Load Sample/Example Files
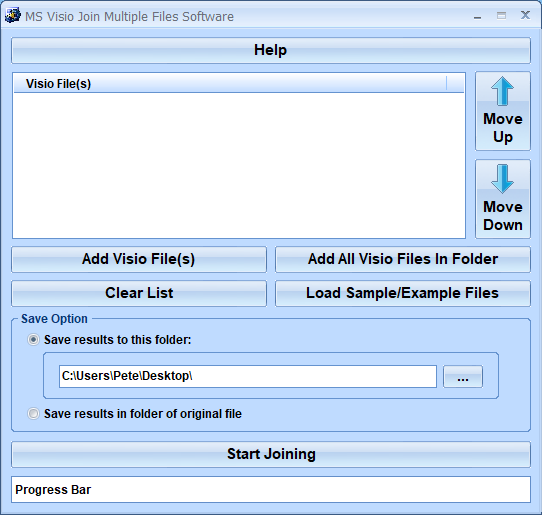This screenshot has height=515, width=542. tap(403, 293)
